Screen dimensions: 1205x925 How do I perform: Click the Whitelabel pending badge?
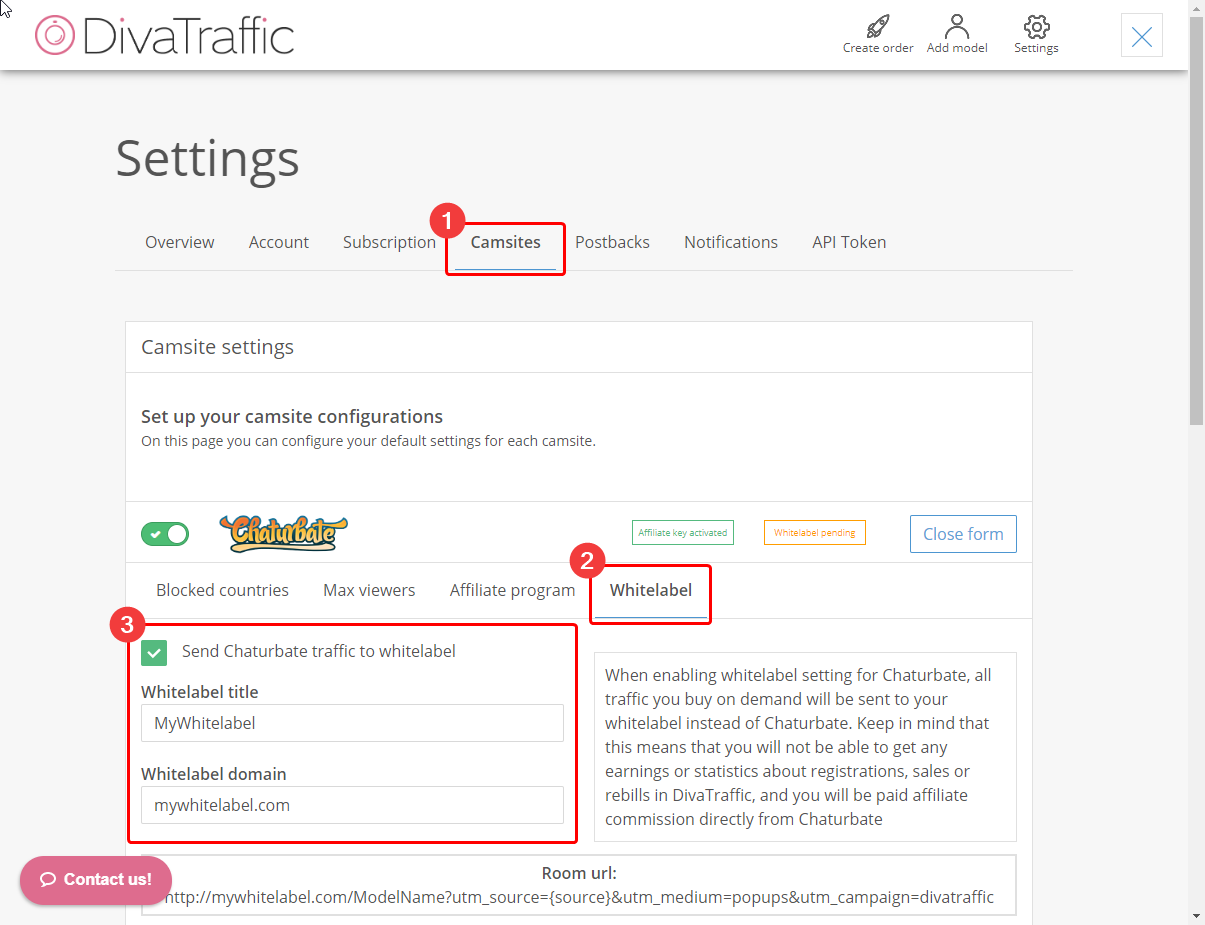coord(815,533)
